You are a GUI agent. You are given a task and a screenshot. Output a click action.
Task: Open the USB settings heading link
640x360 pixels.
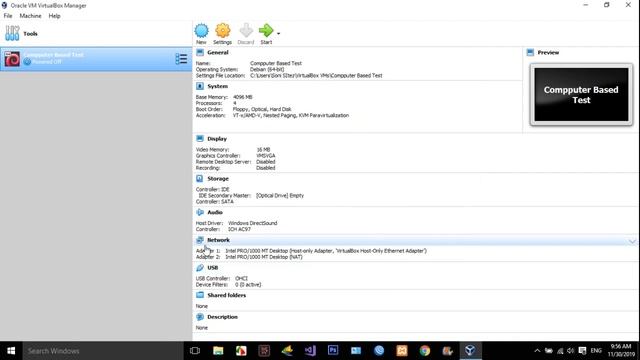pos(213,268)
